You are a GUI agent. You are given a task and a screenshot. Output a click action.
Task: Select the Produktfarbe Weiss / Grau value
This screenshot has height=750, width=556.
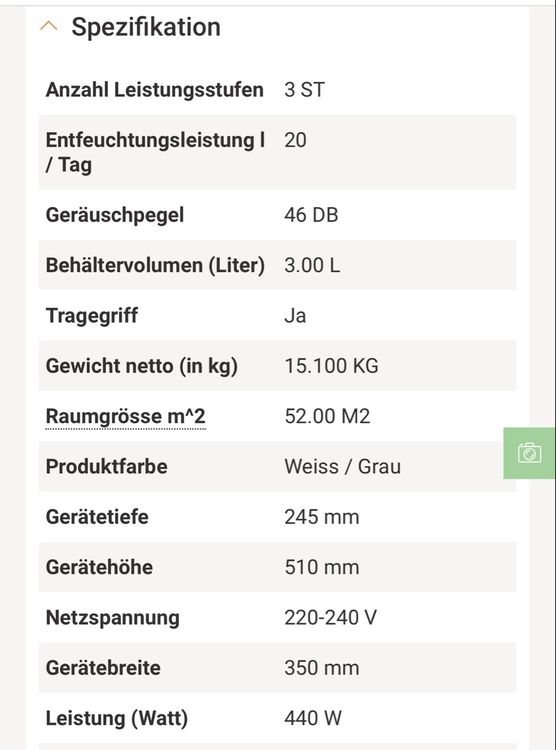pyautogui.click(x=343, y=466)
